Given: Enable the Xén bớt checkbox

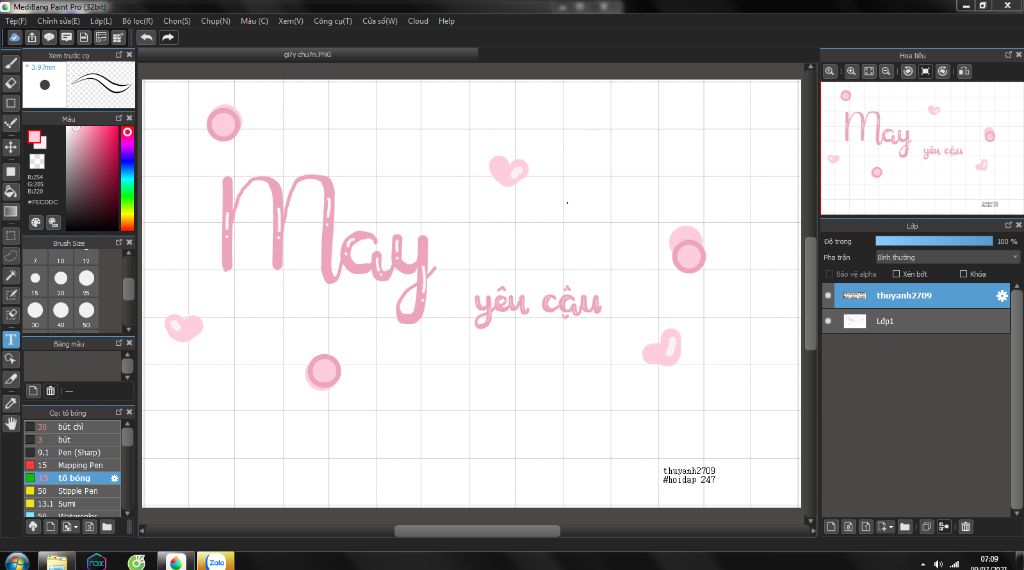Looking at the screenshot, I should tap(896, 274).
